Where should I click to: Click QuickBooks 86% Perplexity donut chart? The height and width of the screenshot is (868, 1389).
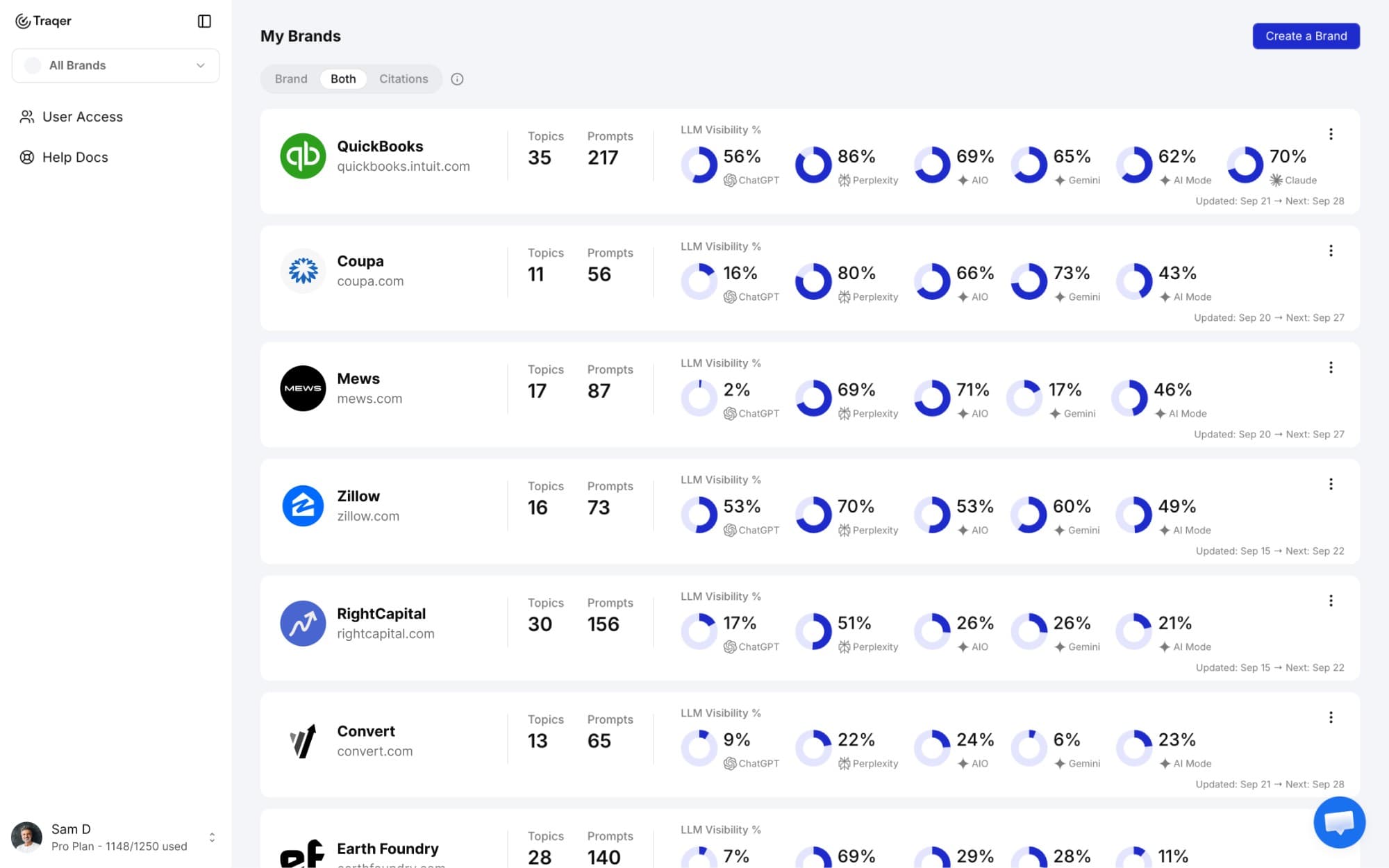(813, 165)
